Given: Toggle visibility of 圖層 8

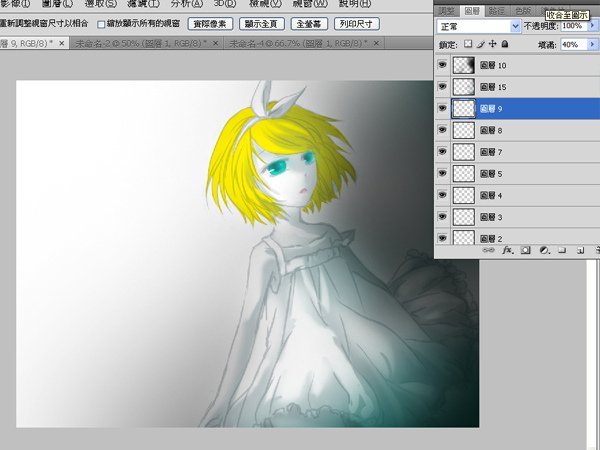Looking at the screenshot, I should 442,130.
